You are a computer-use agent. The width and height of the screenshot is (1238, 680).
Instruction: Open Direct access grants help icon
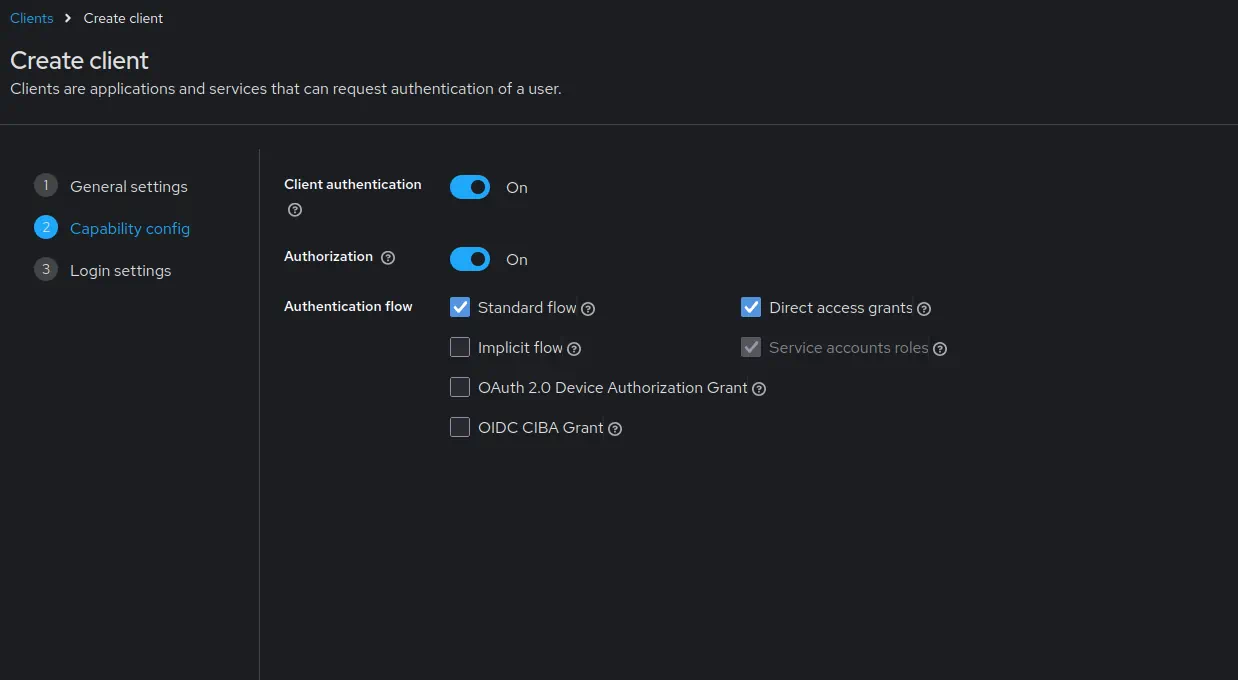point(924,309)
